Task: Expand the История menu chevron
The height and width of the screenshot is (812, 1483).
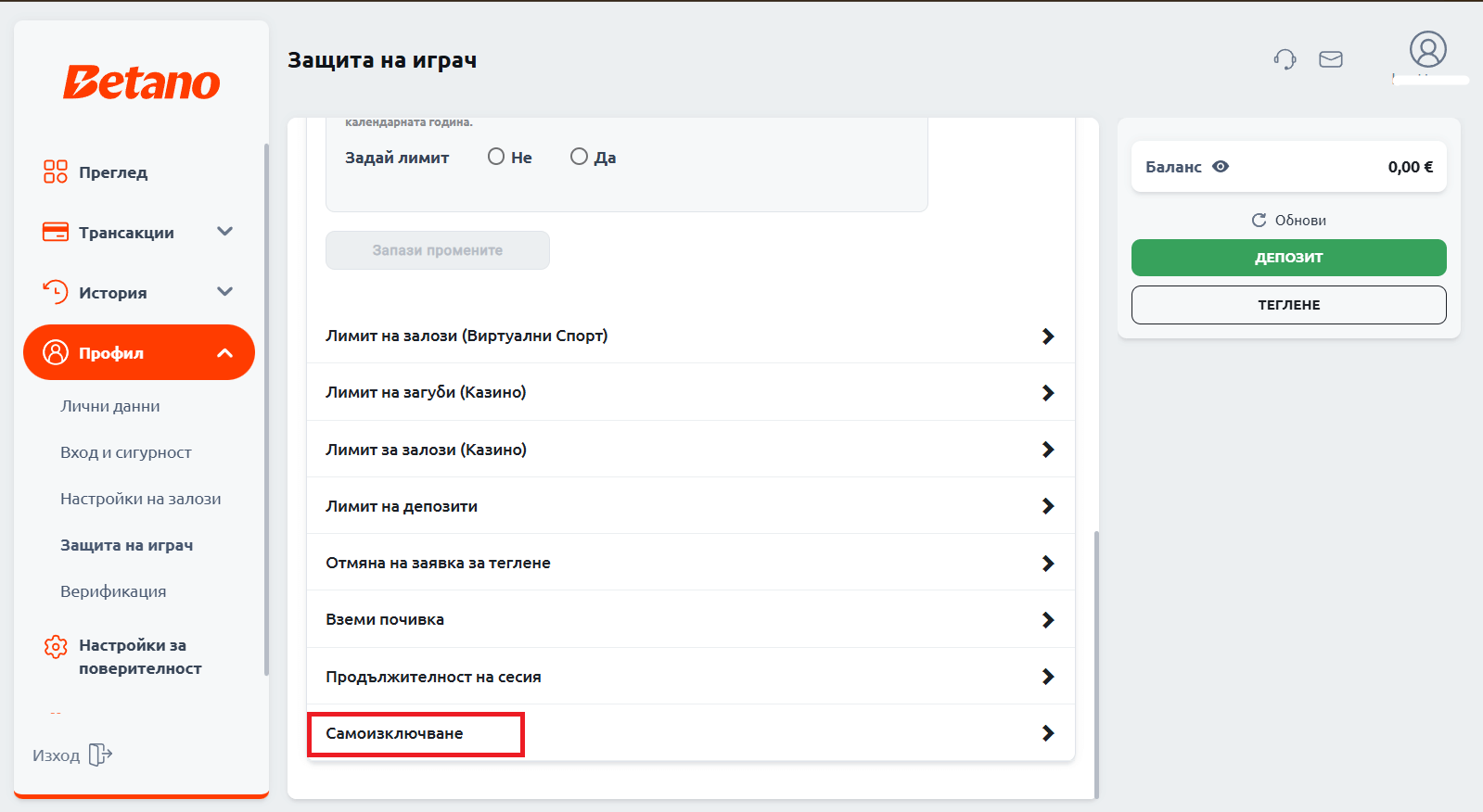Action: [x=224, y=292]
